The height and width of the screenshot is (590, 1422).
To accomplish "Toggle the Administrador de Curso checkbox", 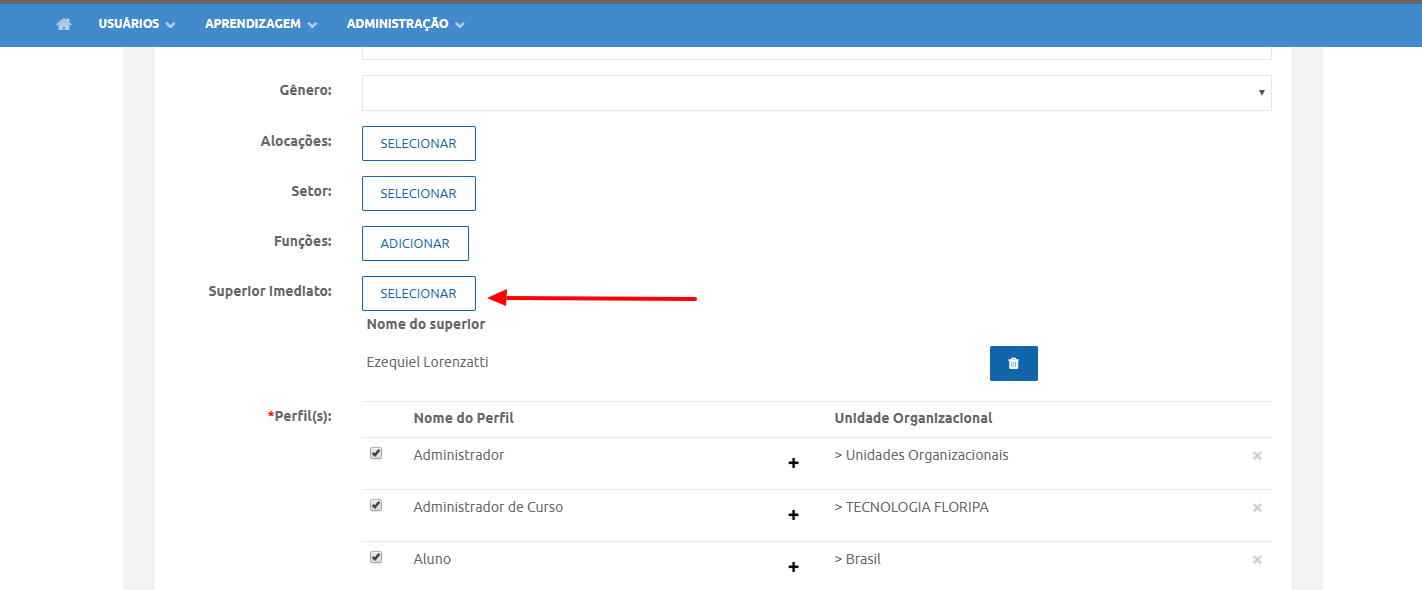I will click(x=376, y=505).
